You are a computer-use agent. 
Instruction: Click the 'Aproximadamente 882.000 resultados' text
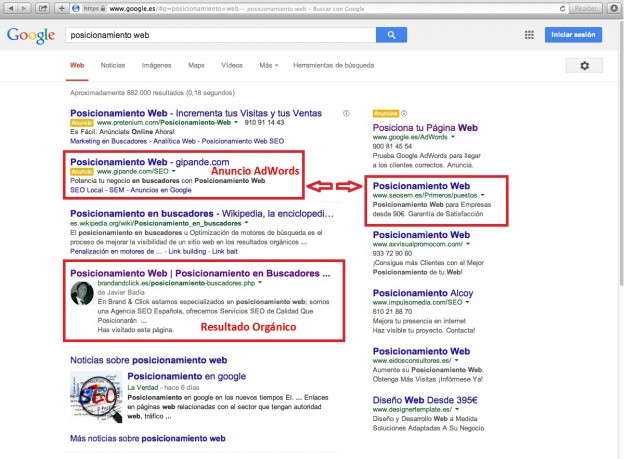tap(152, 93)
